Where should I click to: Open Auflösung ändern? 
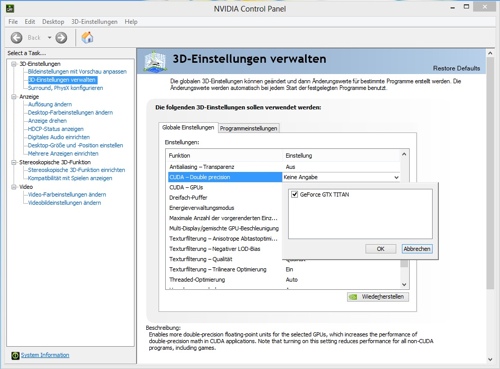click(50, 104)
